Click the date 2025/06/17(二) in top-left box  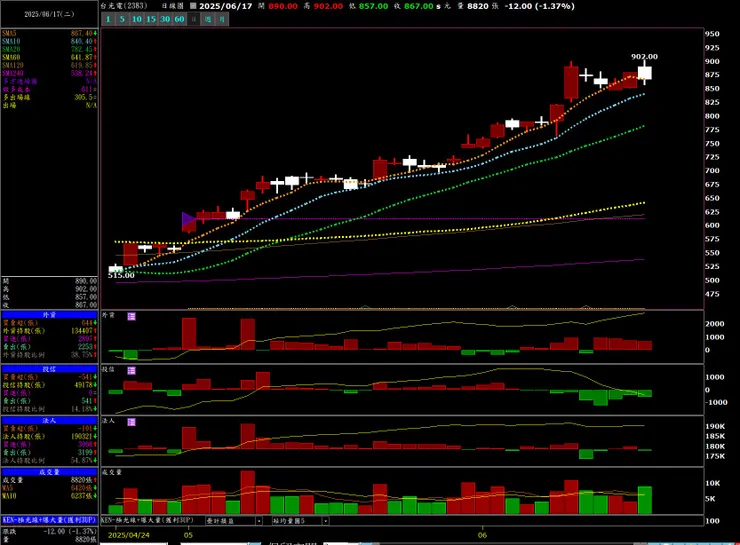coord(49,14)
